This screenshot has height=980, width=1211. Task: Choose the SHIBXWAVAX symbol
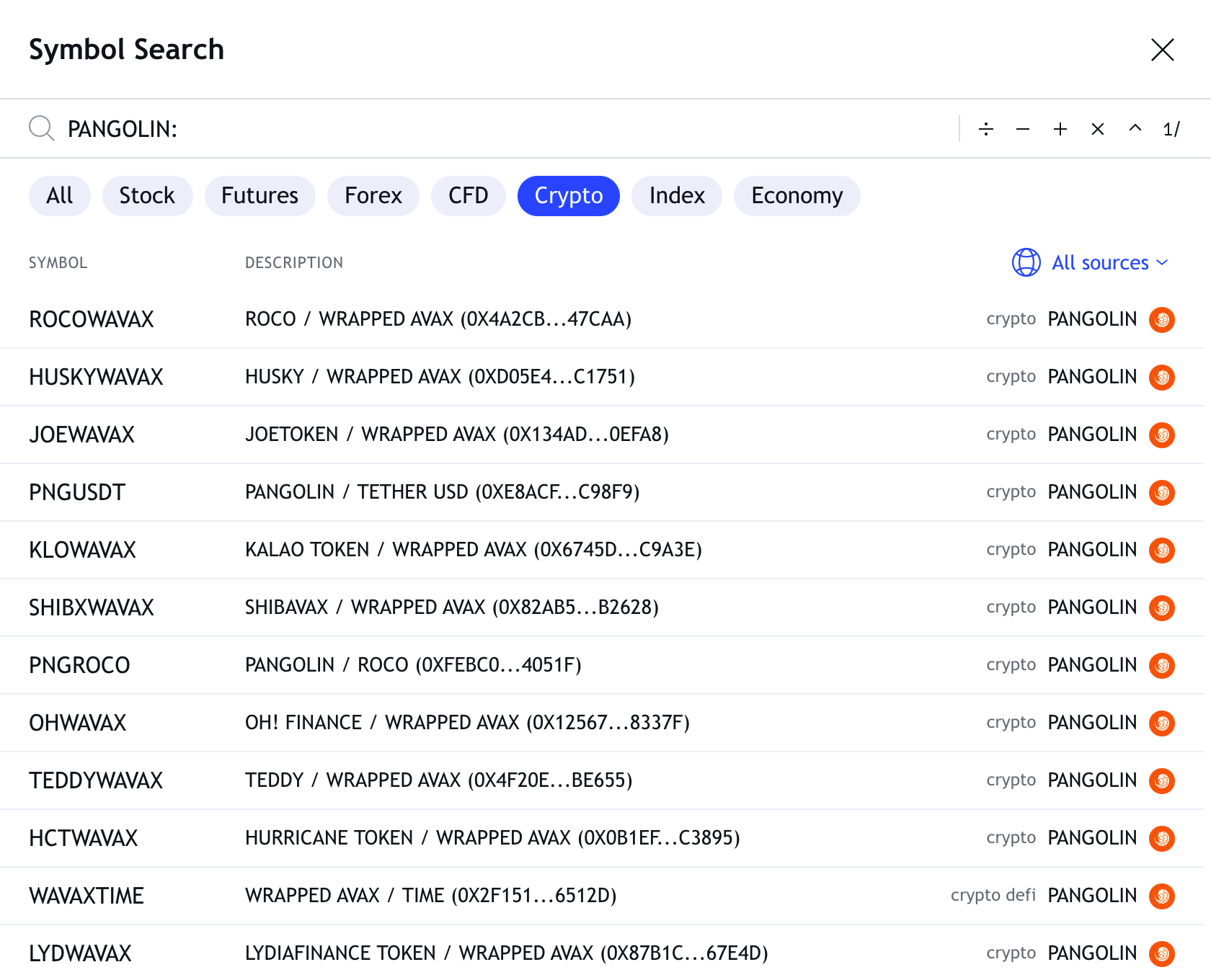tap(92, 607)
